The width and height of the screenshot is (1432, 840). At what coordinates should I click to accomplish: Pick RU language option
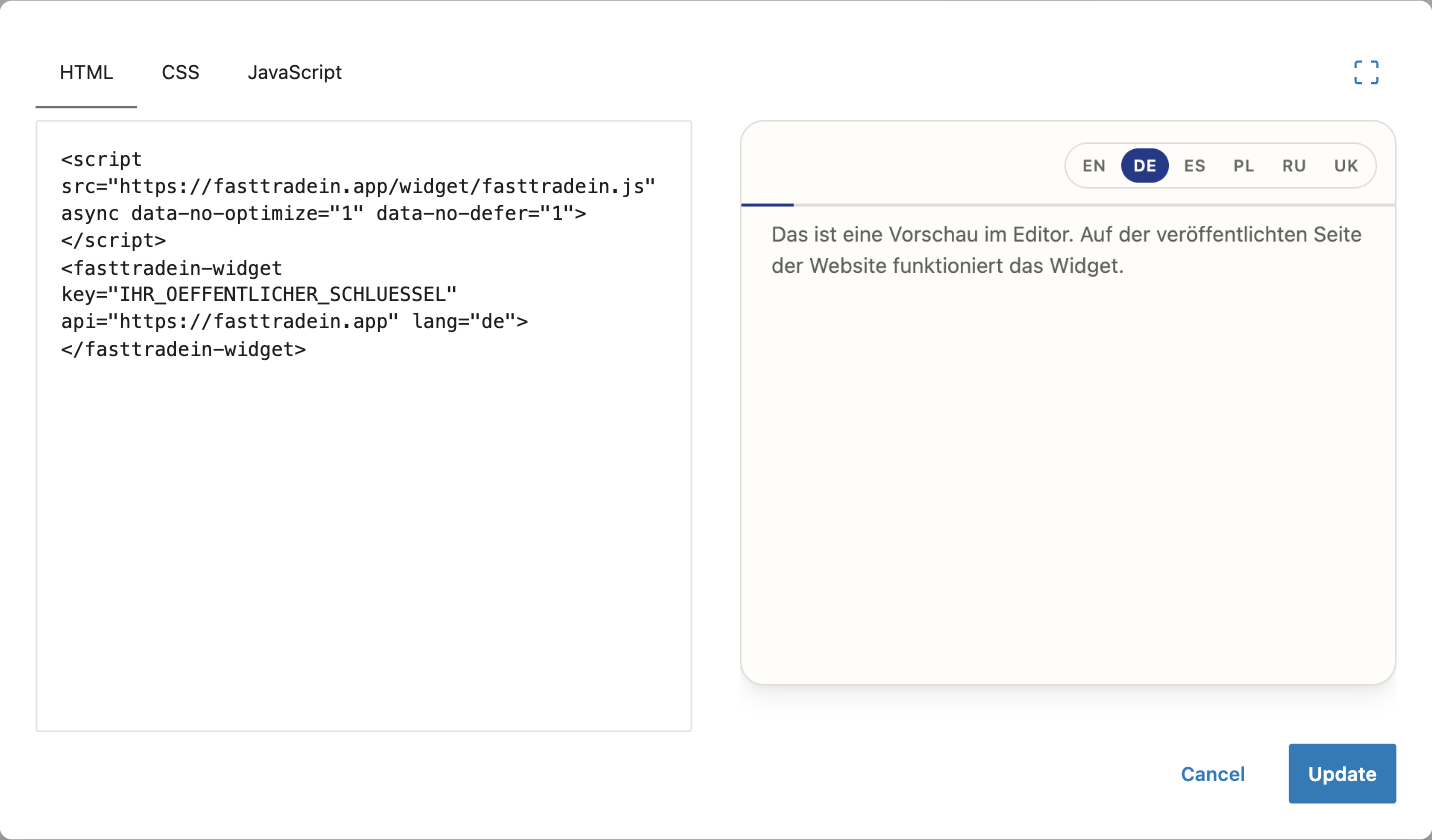pyautogui.click(x=1294, y=166)
